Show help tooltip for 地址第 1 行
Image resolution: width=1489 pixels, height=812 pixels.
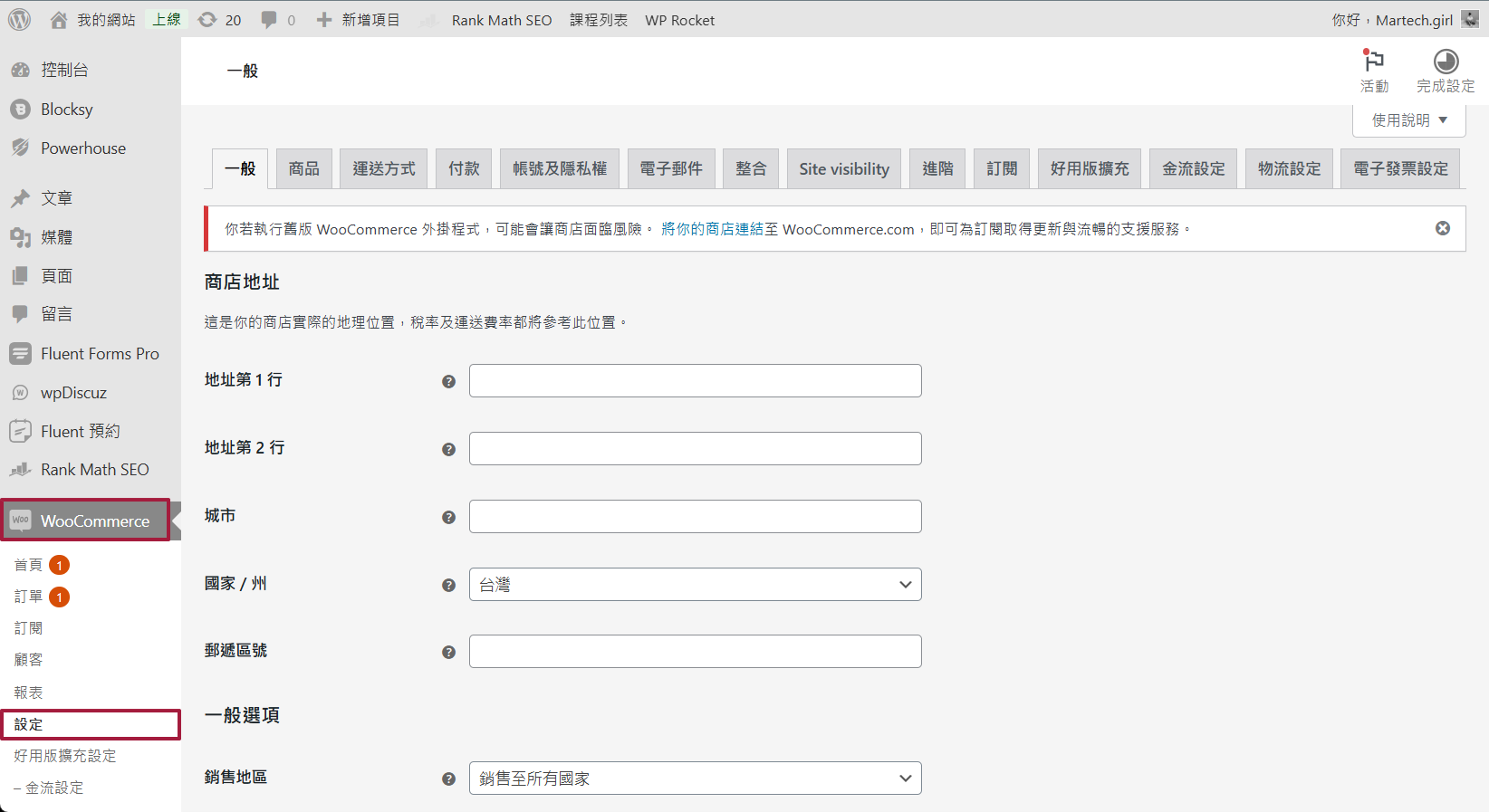coord(448,381)
